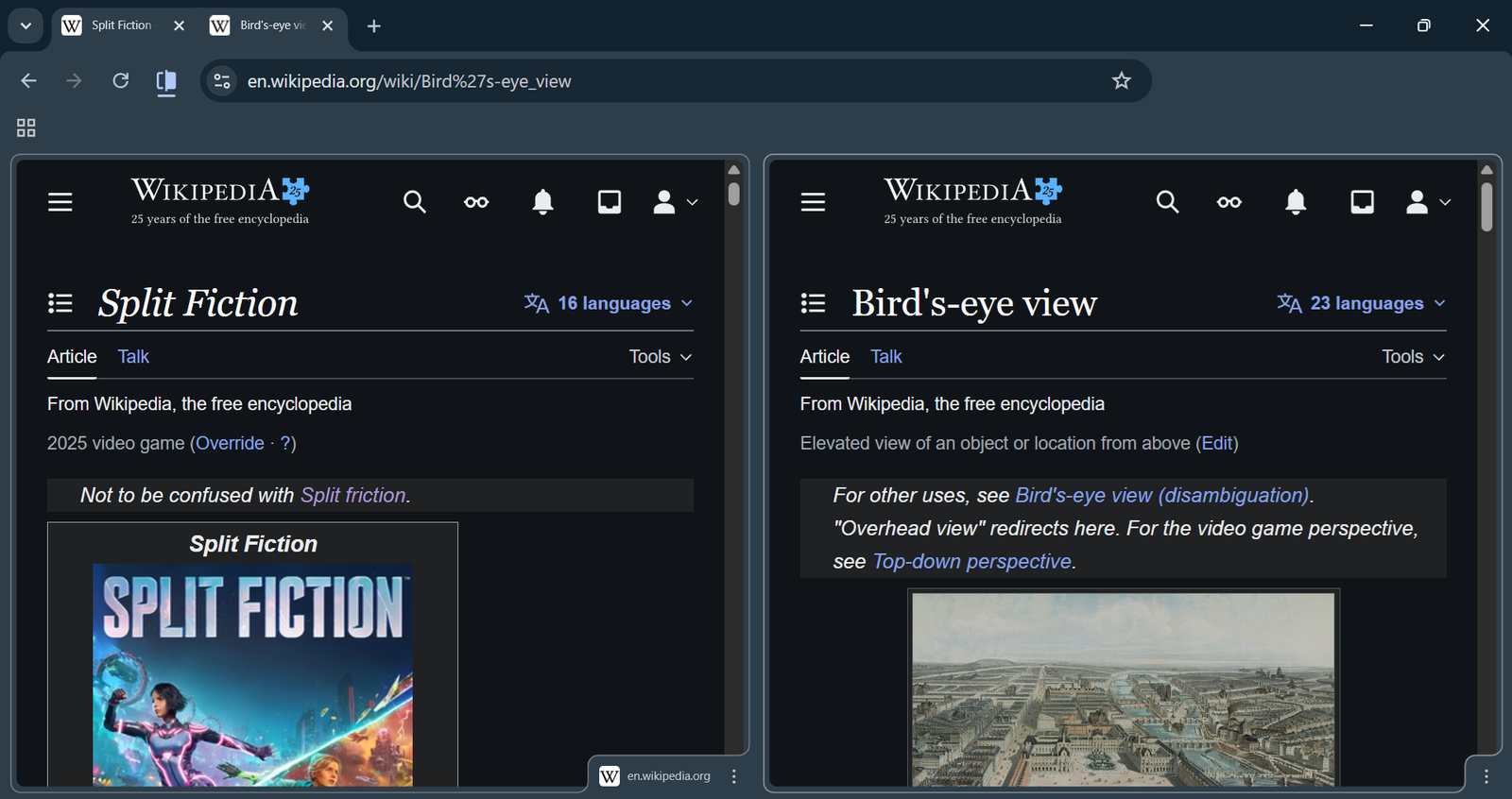
Task: Open appearance glasses icon in Split Fiction pane
Action: pos(476,202)
